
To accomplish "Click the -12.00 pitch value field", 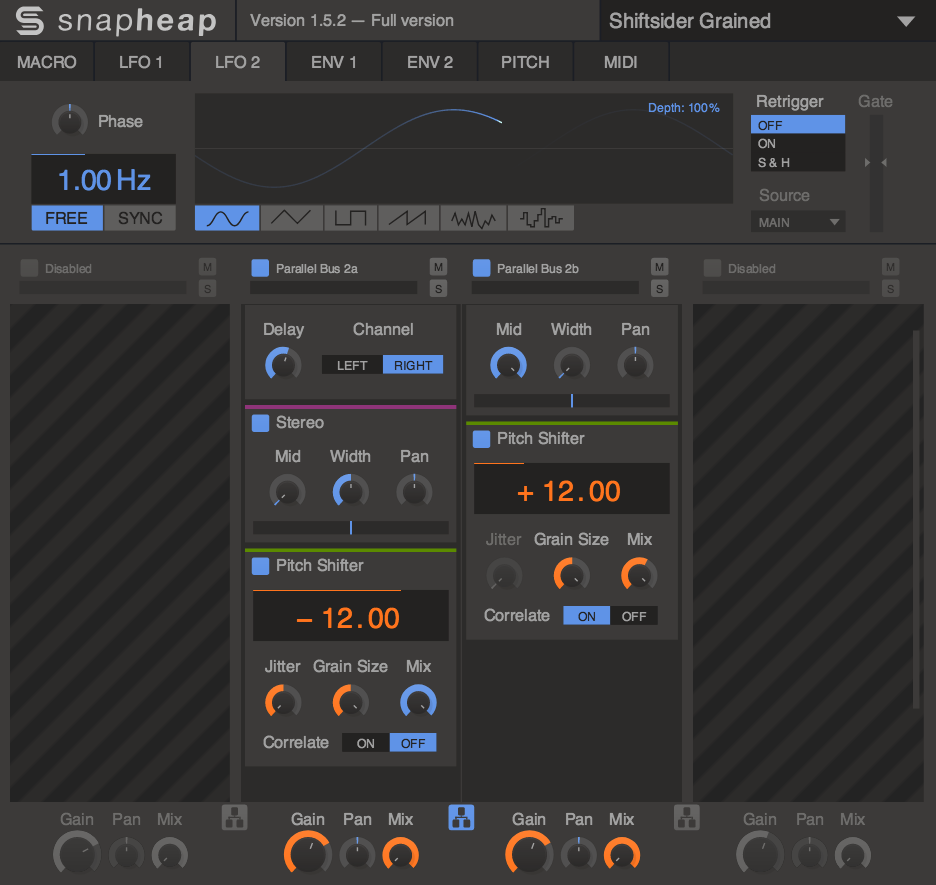I will click(350, 616).
